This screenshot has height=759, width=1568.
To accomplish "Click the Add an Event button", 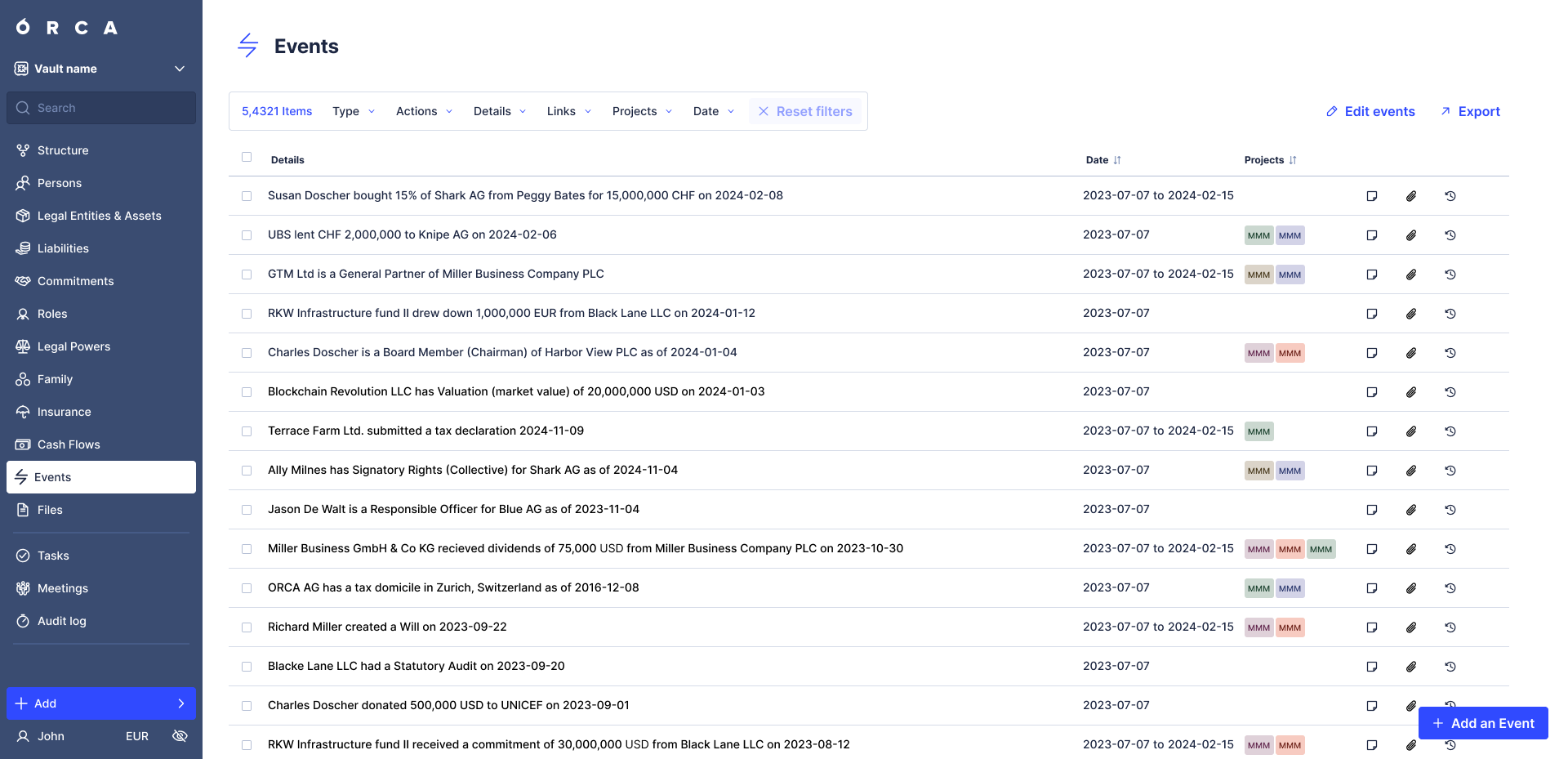I will pyautogui.click(x=1483, y=723).
